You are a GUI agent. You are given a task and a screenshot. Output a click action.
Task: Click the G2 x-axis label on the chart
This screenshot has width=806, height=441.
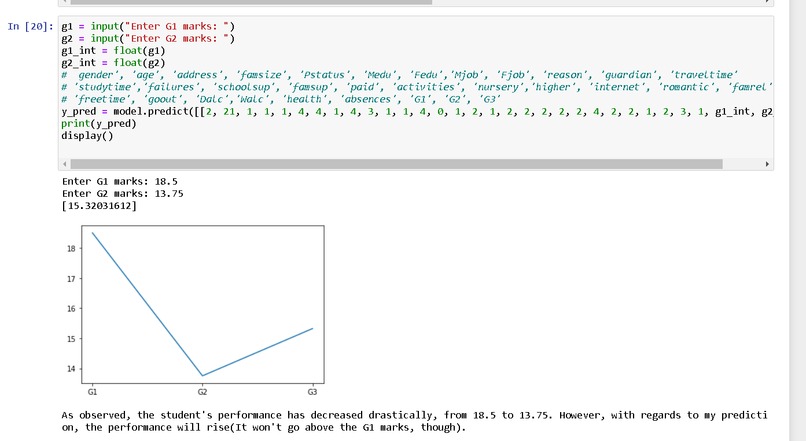pos(203,392)
